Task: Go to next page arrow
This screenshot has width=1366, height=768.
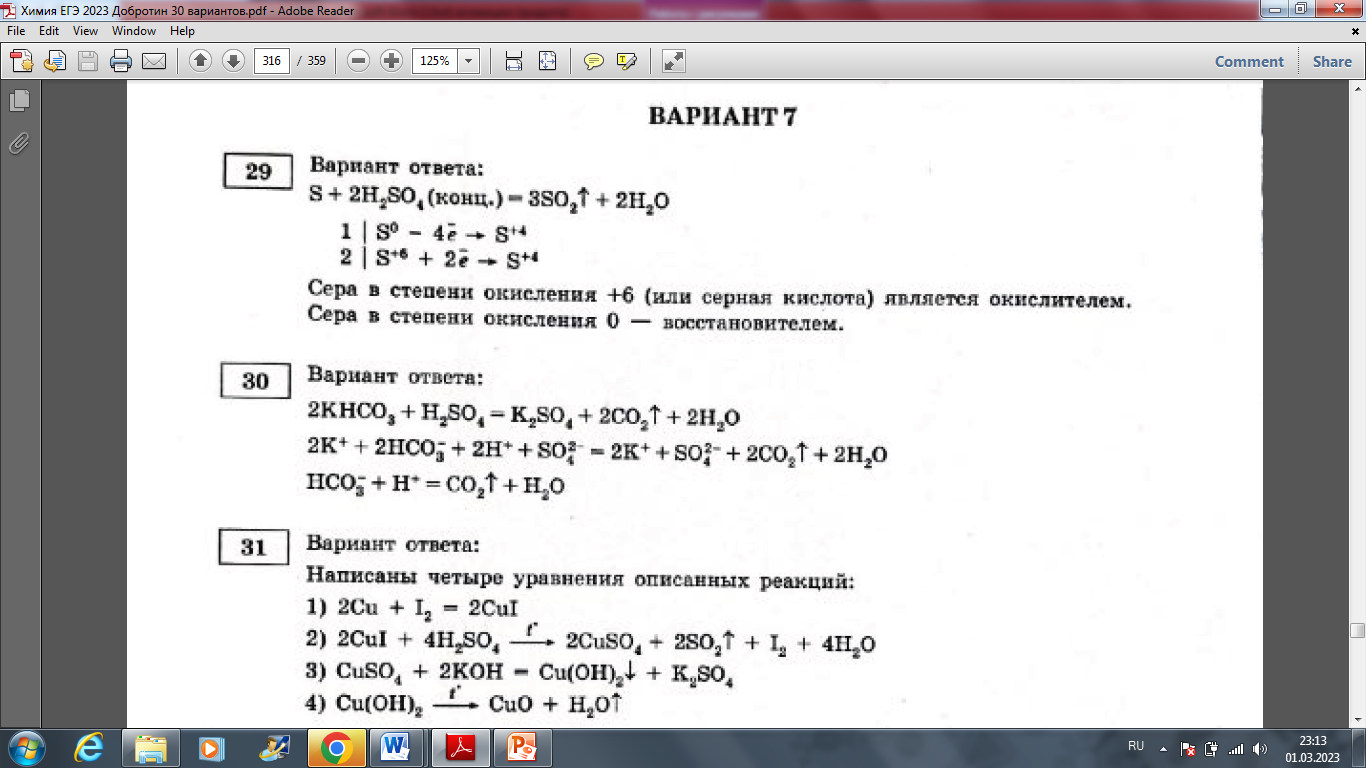Action: click(x=233, y=61)
